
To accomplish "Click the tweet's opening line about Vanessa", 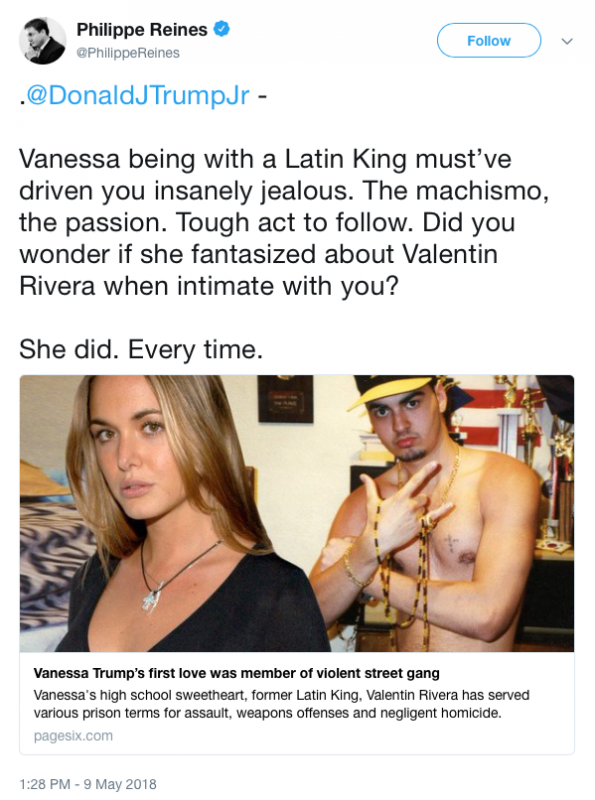I will click(265, 159).
